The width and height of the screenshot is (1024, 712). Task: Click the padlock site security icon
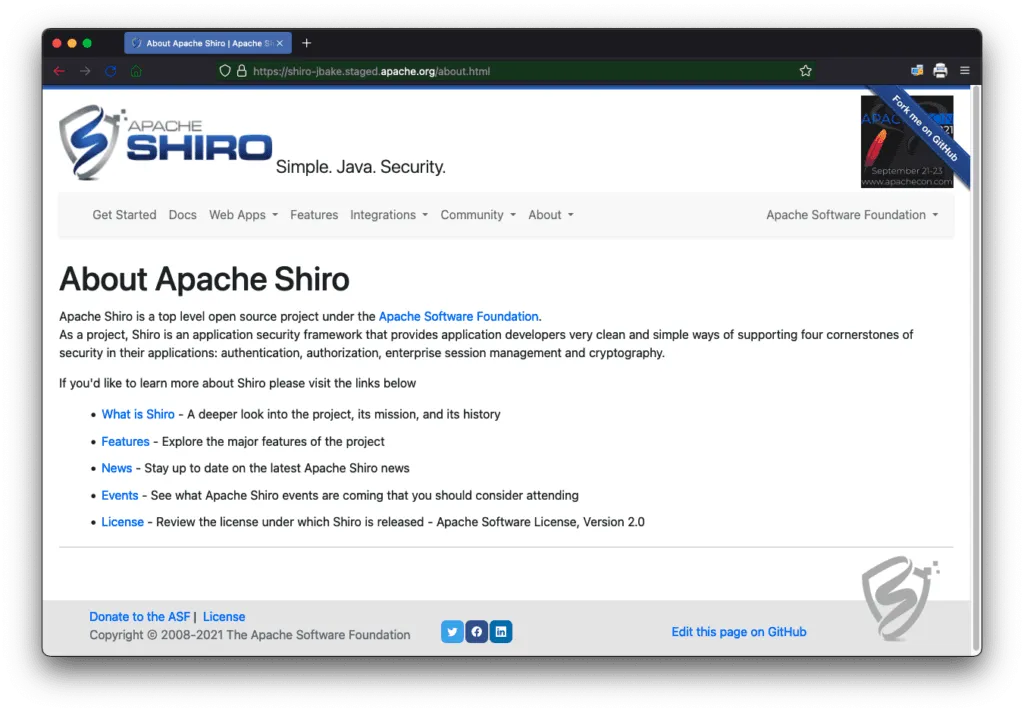pos(241,71)
